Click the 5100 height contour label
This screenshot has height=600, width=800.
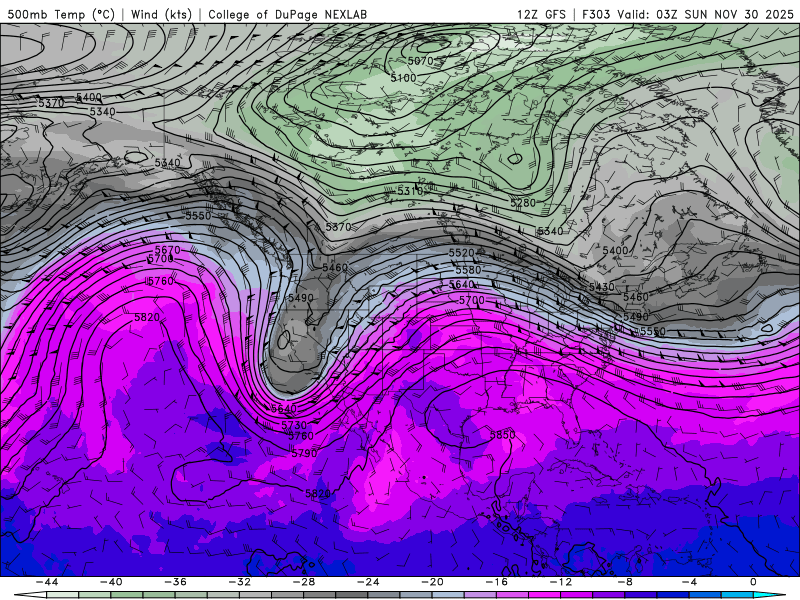[x=403, y=78]
